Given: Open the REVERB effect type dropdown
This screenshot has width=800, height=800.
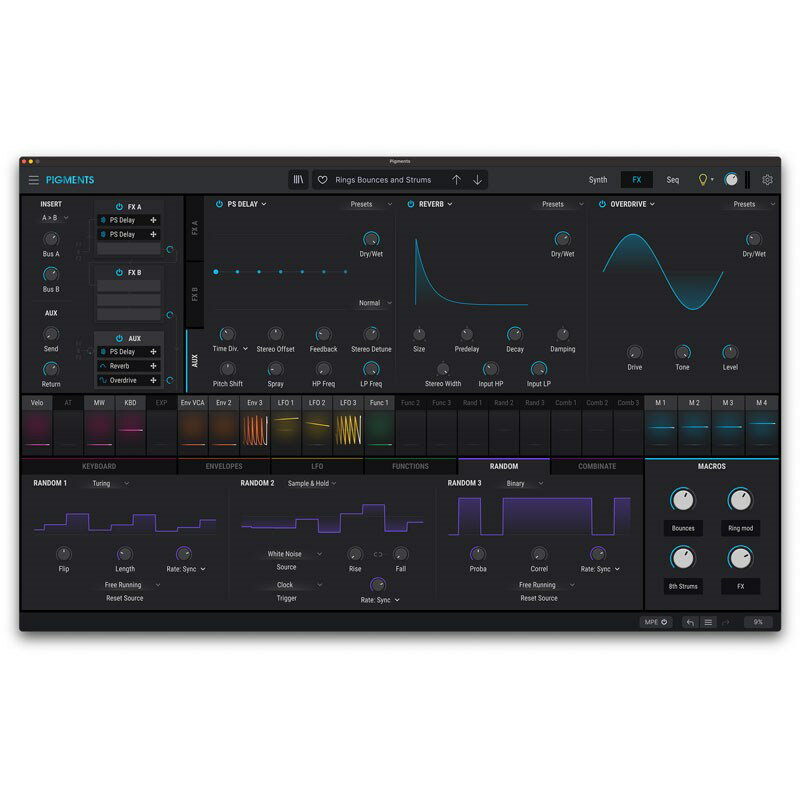Looking at the screenshot, I should point(436,204).
